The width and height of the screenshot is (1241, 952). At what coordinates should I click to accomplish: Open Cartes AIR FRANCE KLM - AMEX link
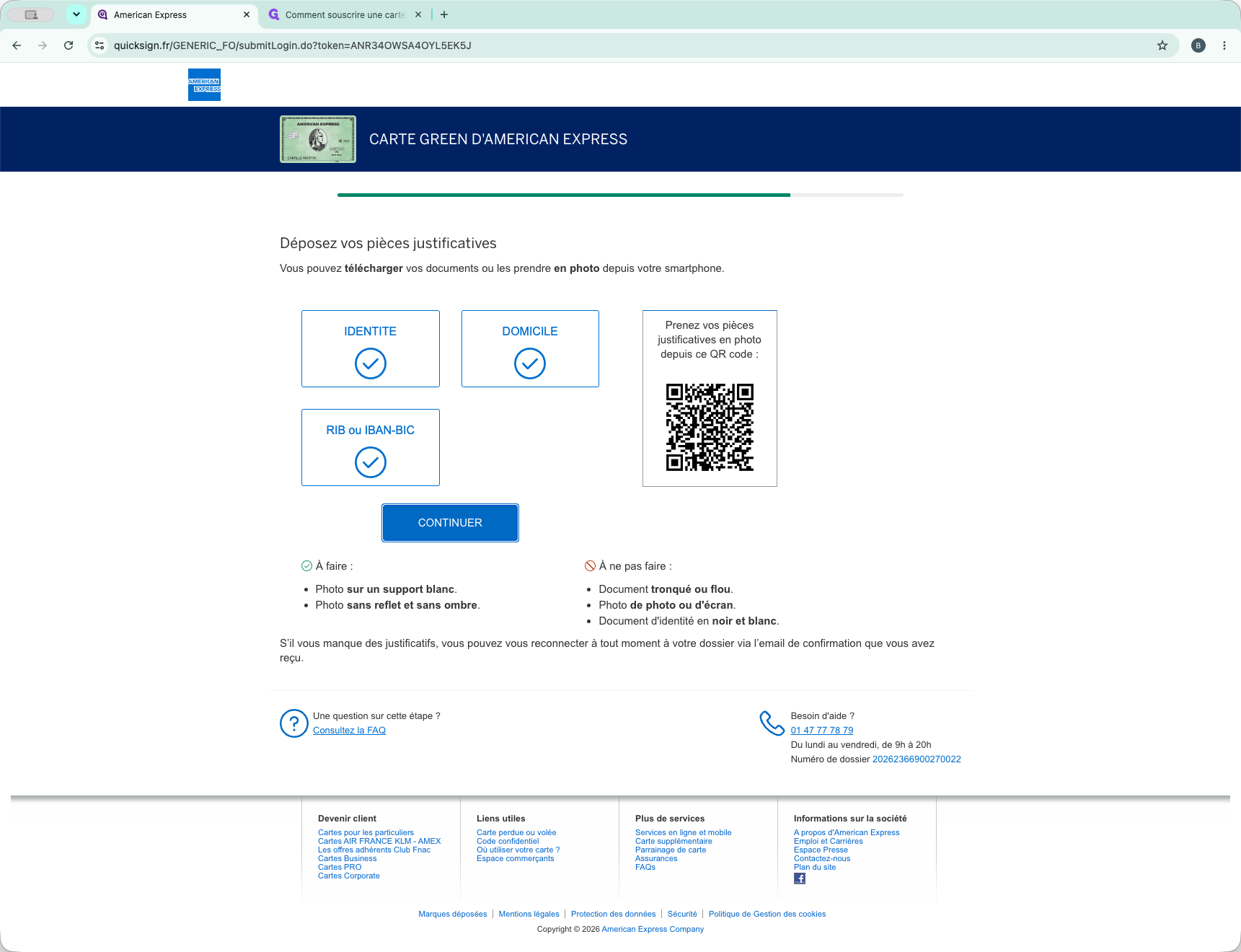[379, 841]
